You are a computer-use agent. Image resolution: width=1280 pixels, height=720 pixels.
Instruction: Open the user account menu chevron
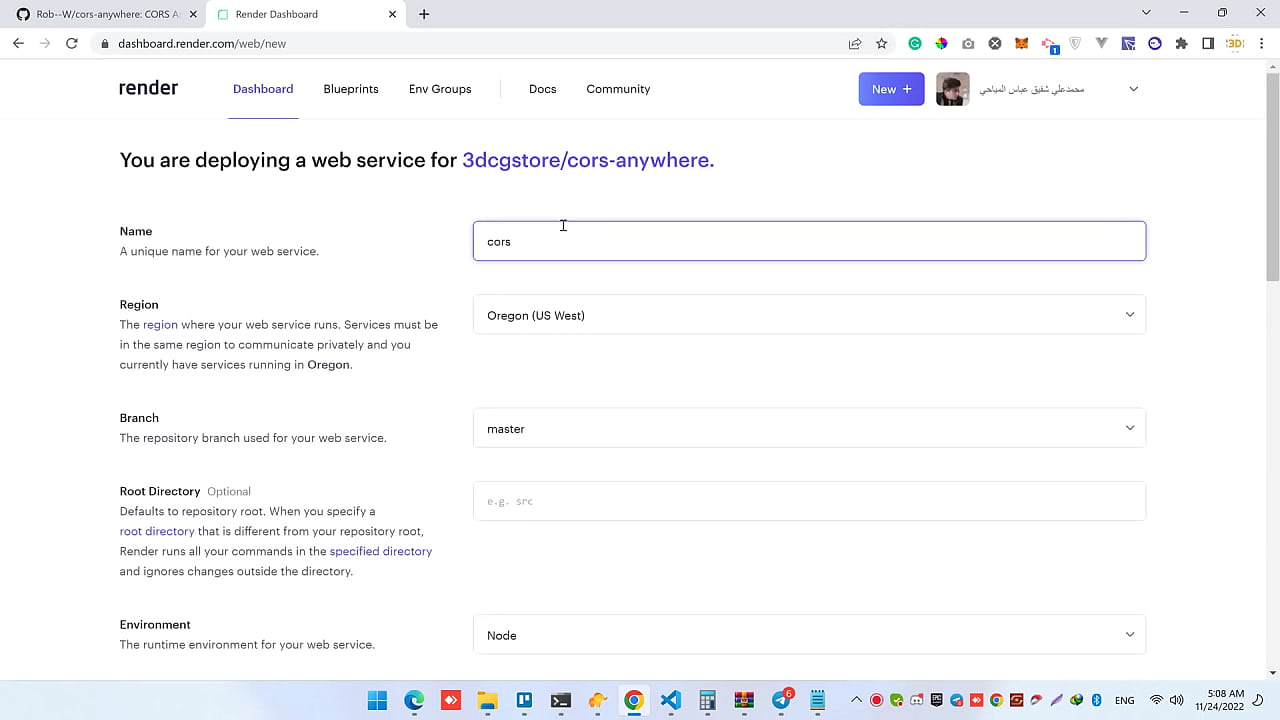pos(1133,89)
